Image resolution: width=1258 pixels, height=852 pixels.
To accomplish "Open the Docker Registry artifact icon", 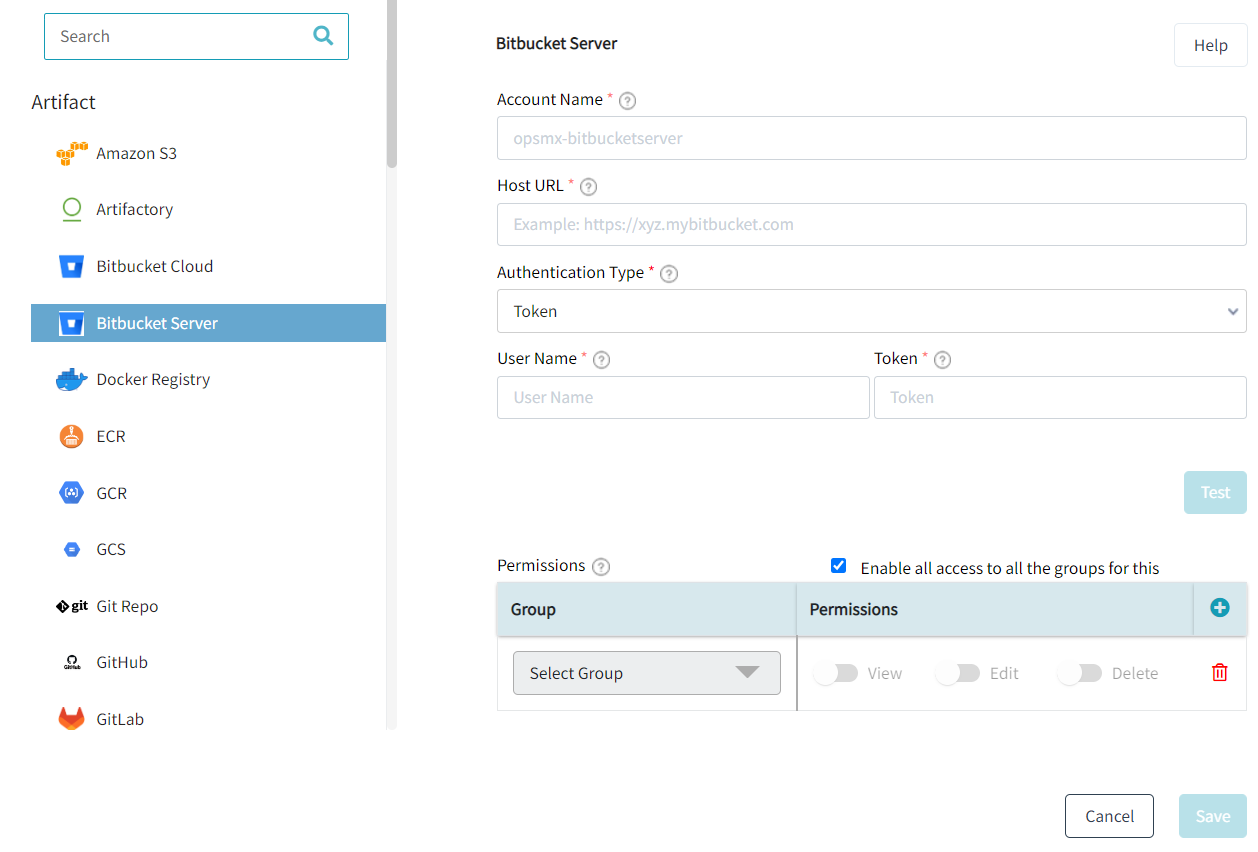I will pyautogui.click(x=70, y=379).
